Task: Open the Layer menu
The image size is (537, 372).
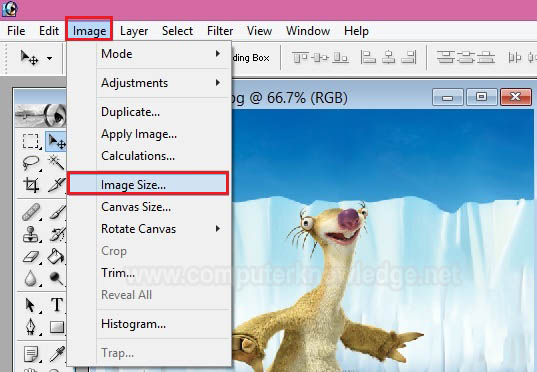Action: [134, 31]
